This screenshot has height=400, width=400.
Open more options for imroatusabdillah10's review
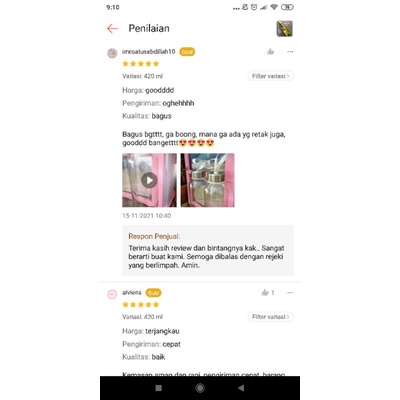click(290, 52)
